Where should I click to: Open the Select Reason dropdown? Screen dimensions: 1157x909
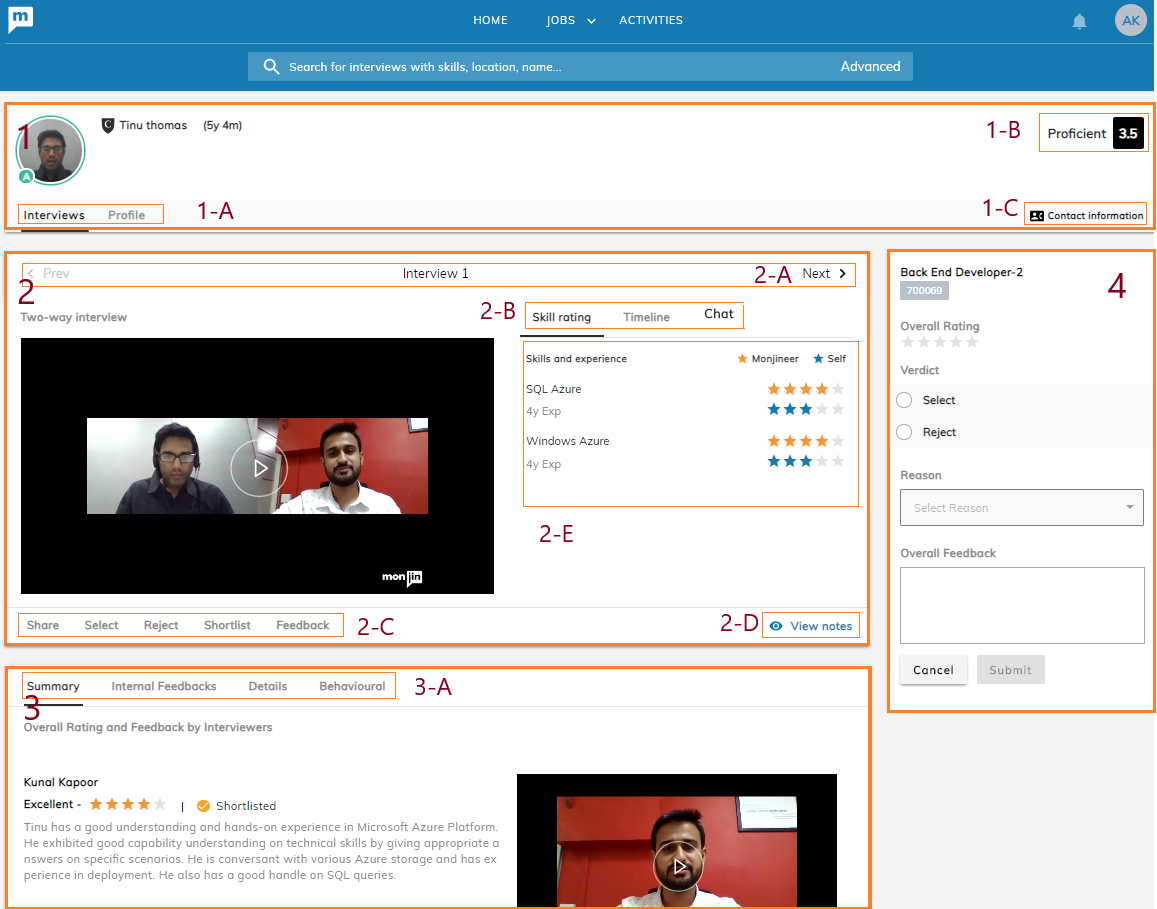click(x=1021, y=508)
